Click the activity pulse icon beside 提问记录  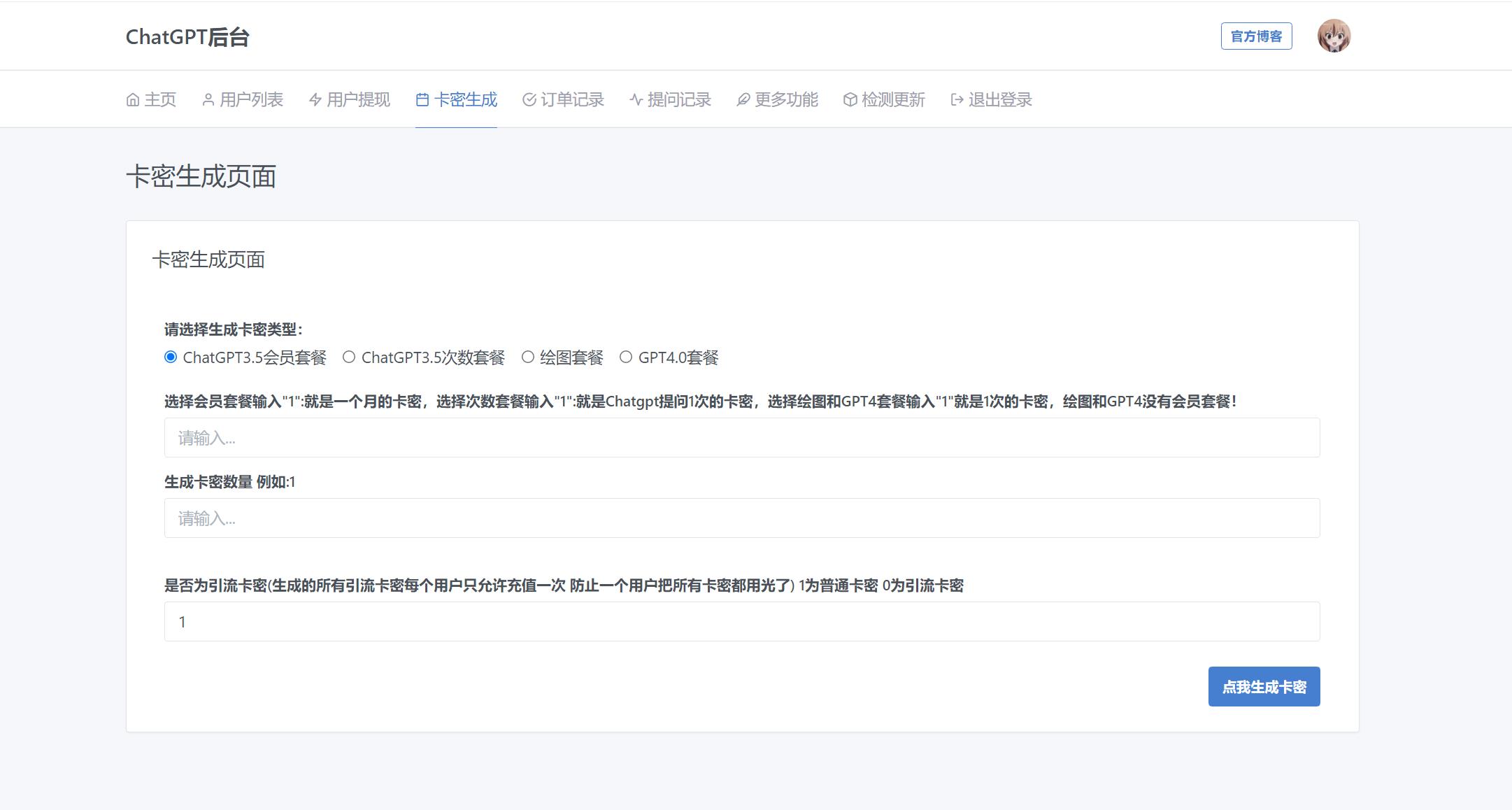tap(636, 99)
